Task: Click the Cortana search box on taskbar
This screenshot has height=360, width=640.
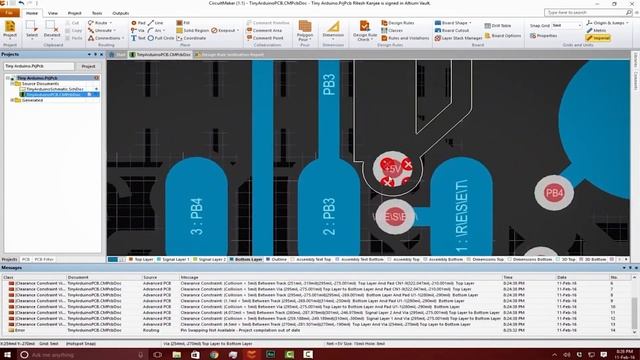Action: (82, 354)
